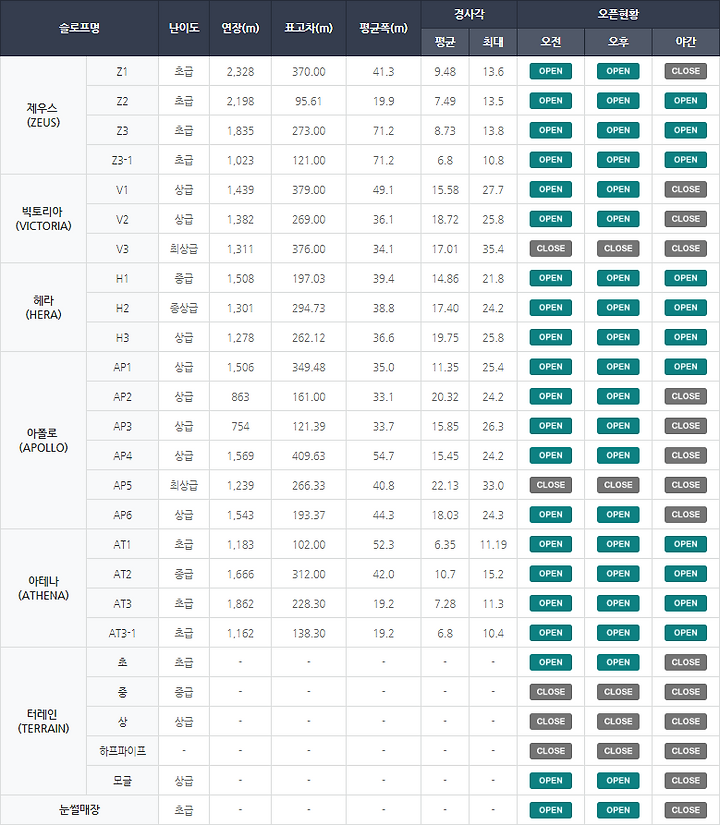Click the 초 terrain morning OPEN badge

[551, 662]
